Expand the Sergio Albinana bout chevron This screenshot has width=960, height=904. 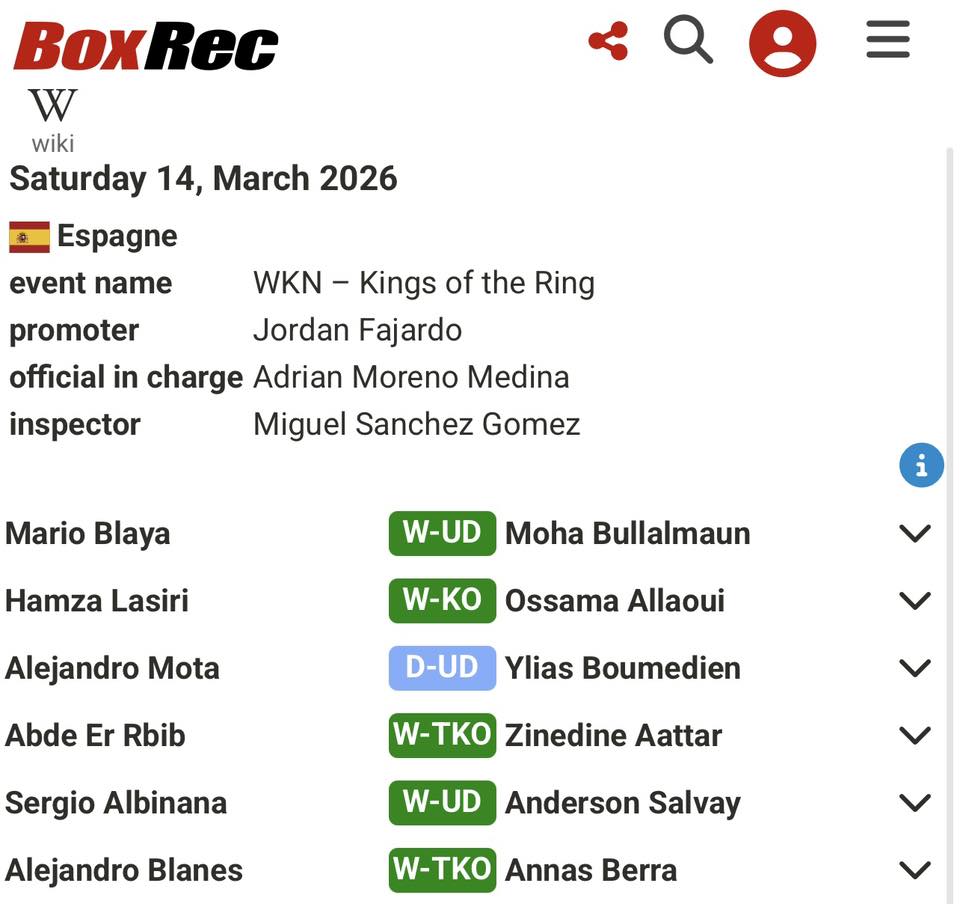[x=915, y=802]
